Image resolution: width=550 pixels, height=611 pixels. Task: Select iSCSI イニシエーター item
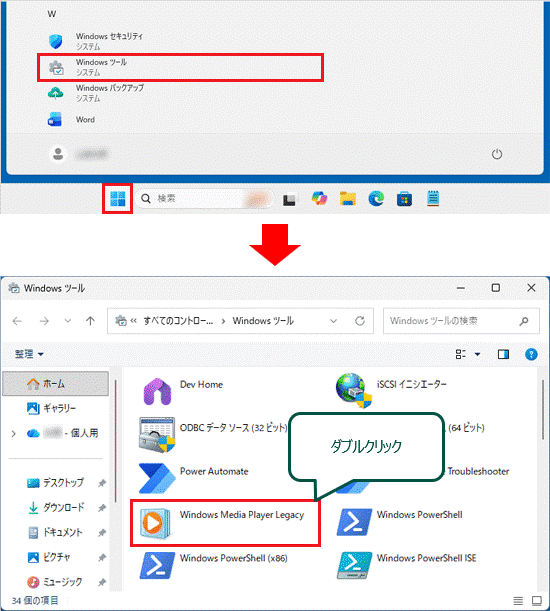click(391, 391)
